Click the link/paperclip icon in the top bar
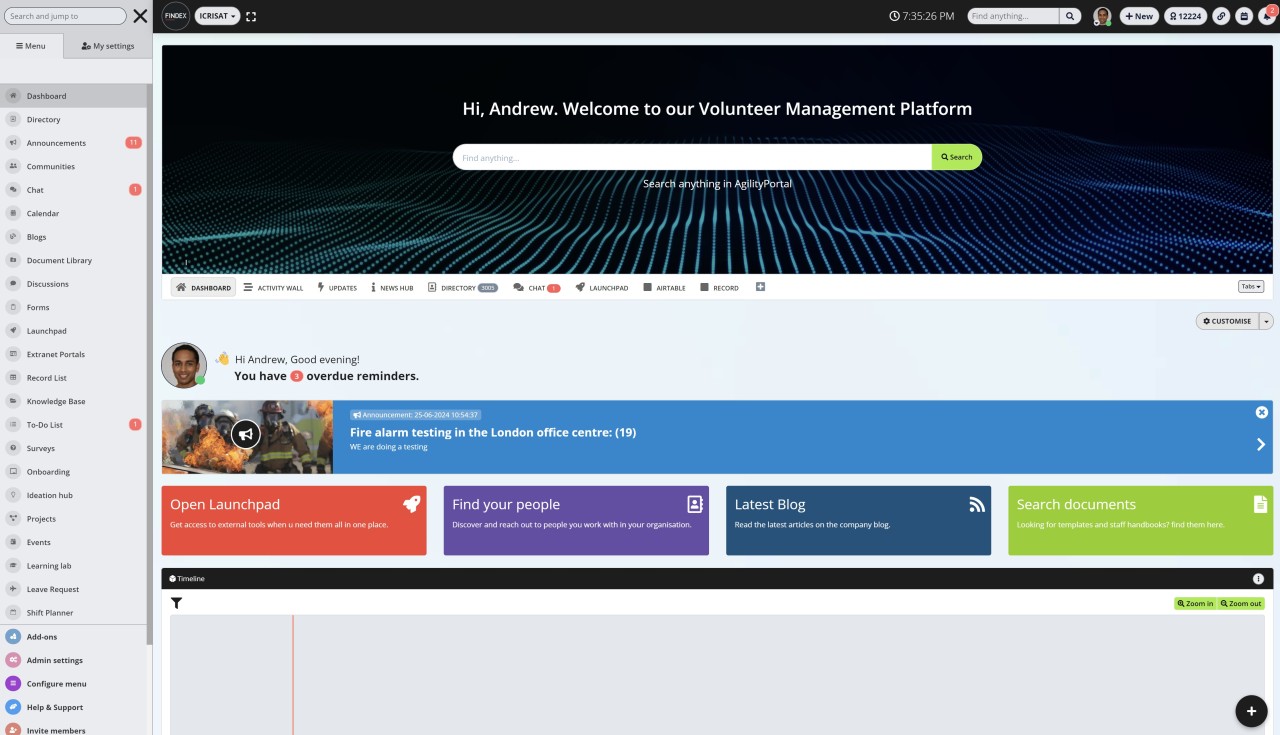Screen dimensions: 1280x735 1221,15
